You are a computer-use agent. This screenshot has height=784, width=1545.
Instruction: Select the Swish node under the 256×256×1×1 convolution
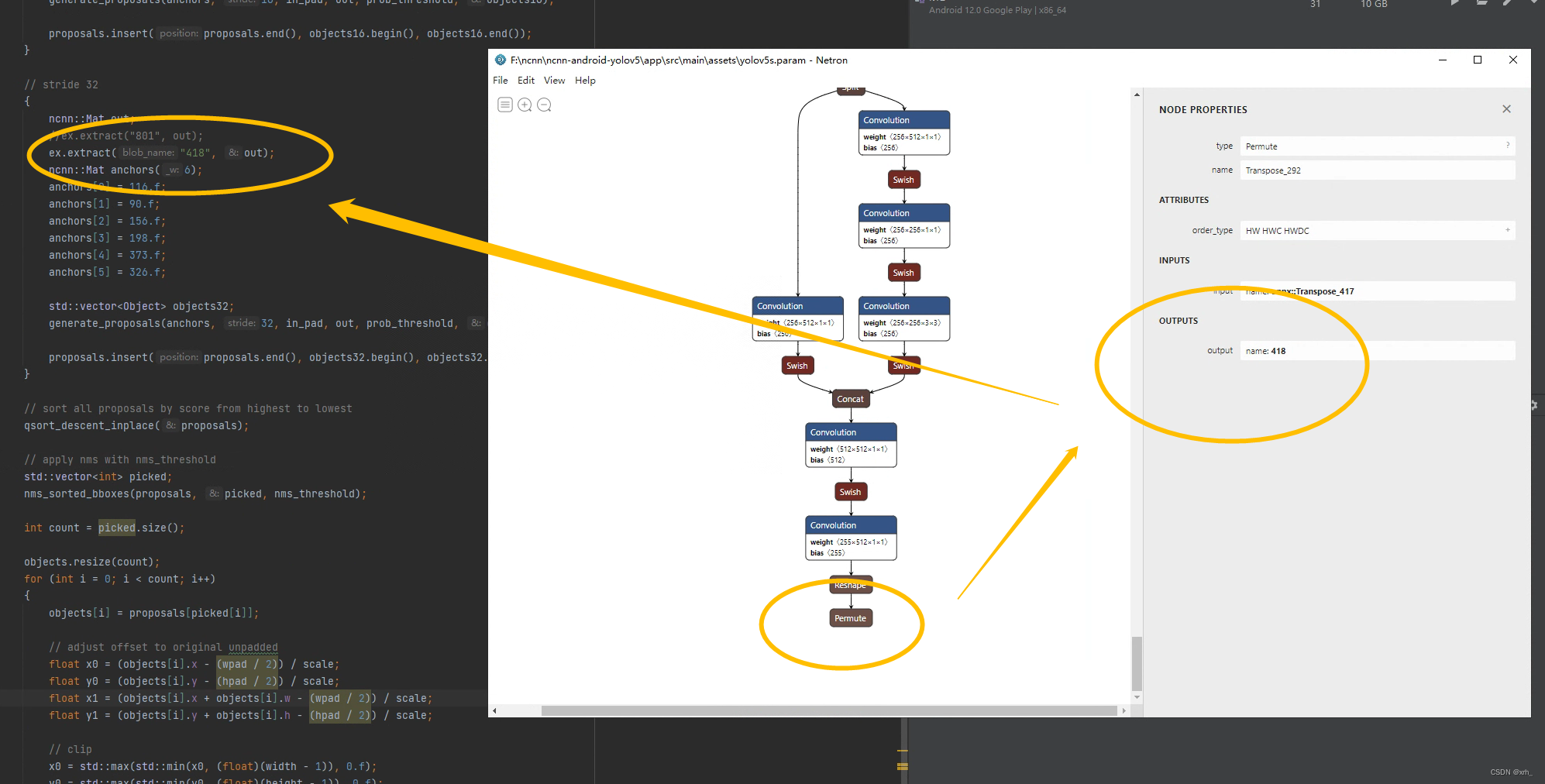[x=903, y=273]
